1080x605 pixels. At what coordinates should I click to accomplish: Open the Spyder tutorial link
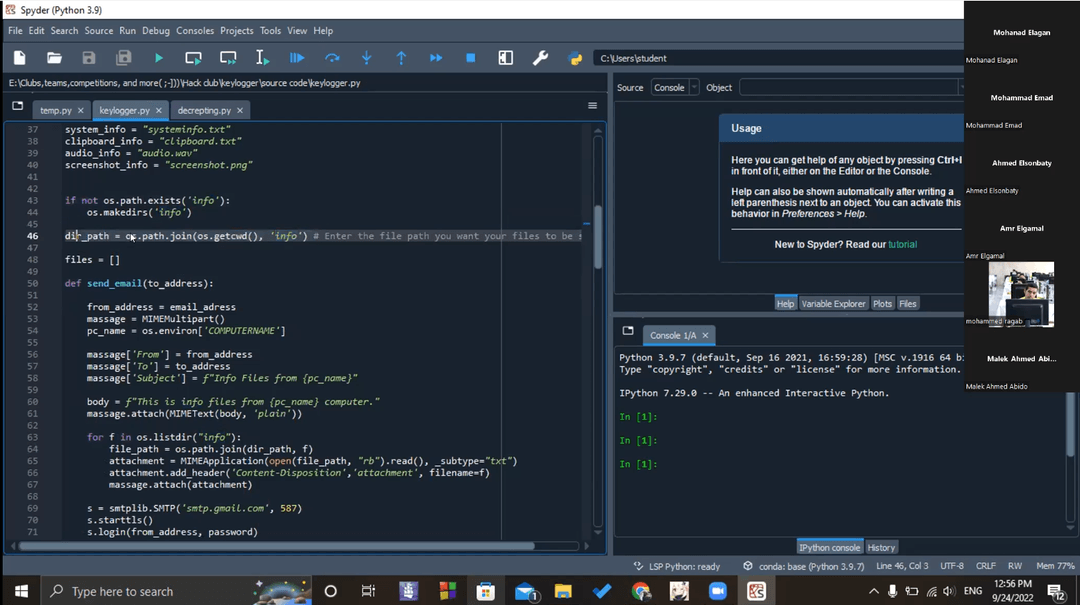(x=902, y=245)
